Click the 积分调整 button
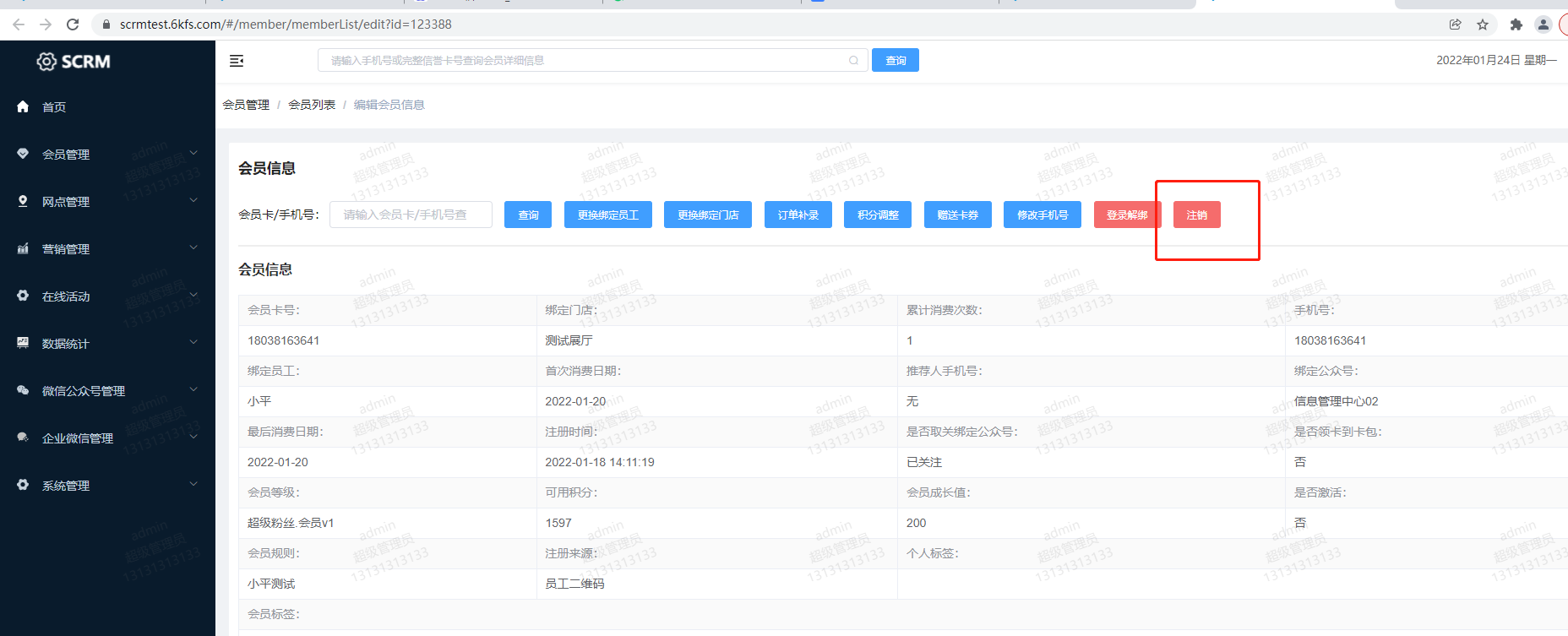 coord(878,215)
